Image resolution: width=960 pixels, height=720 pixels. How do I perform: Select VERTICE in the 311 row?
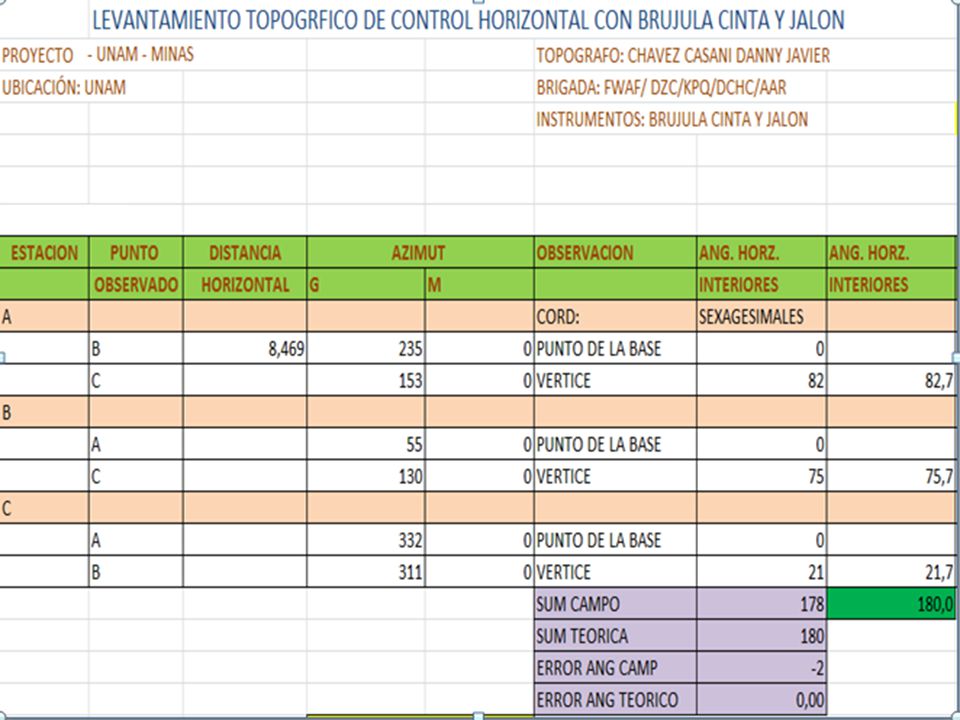click(615, 571)
